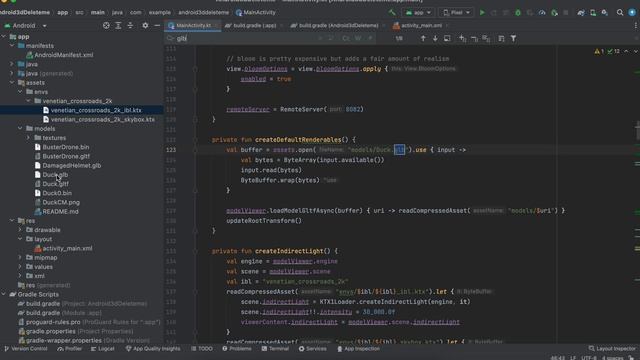Expand the mipmap folder
640x360 pixels.
click(20, 258)
